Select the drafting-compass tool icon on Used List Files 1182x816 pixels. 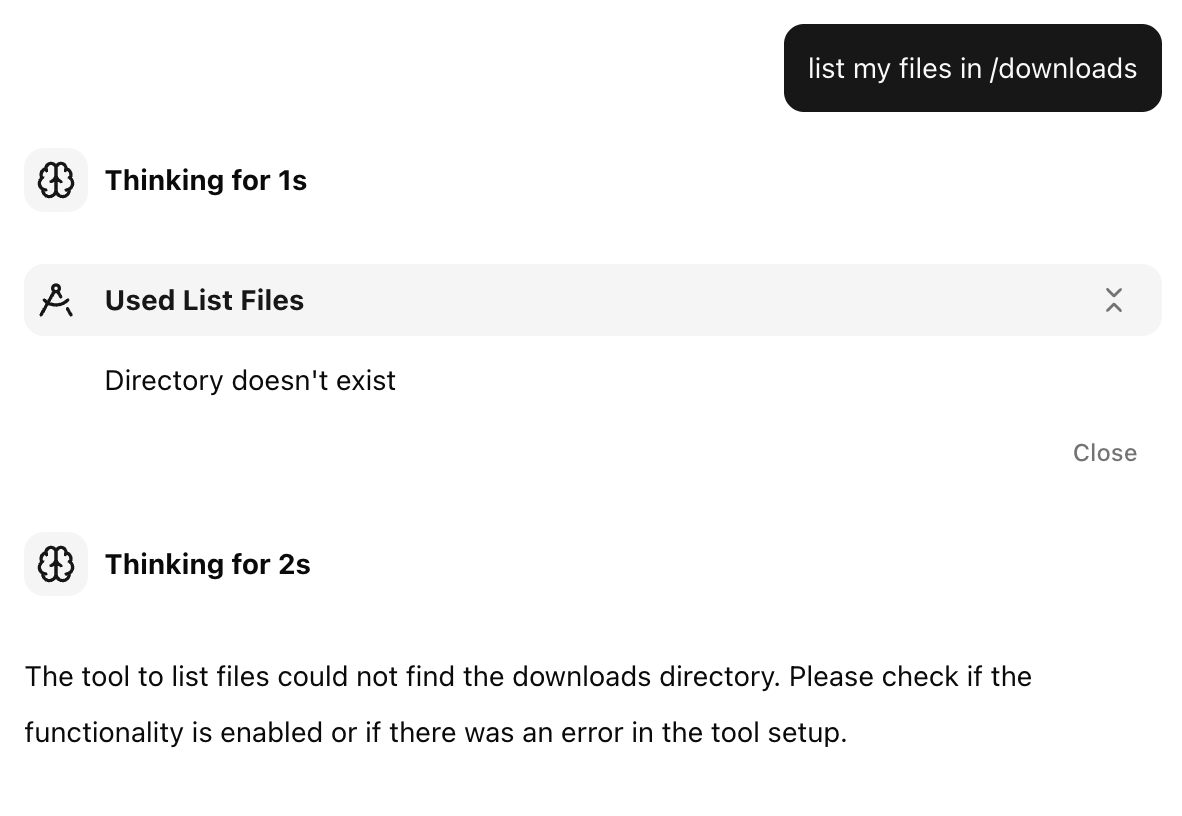57,300
